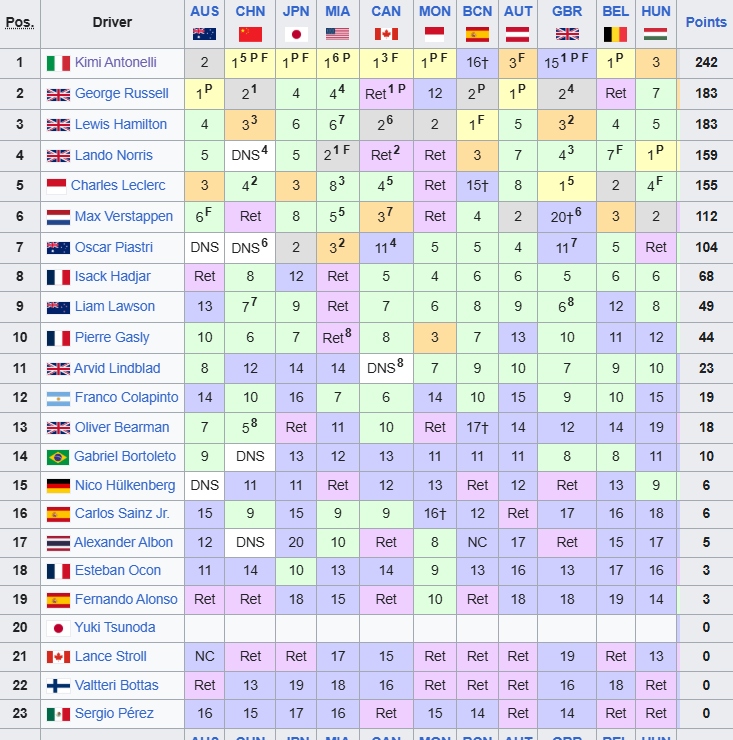Open Carlos Sainz Jr. driver page
Image resolution: width=733 pixels, height=740 pixels.
(x=122, y=513)
